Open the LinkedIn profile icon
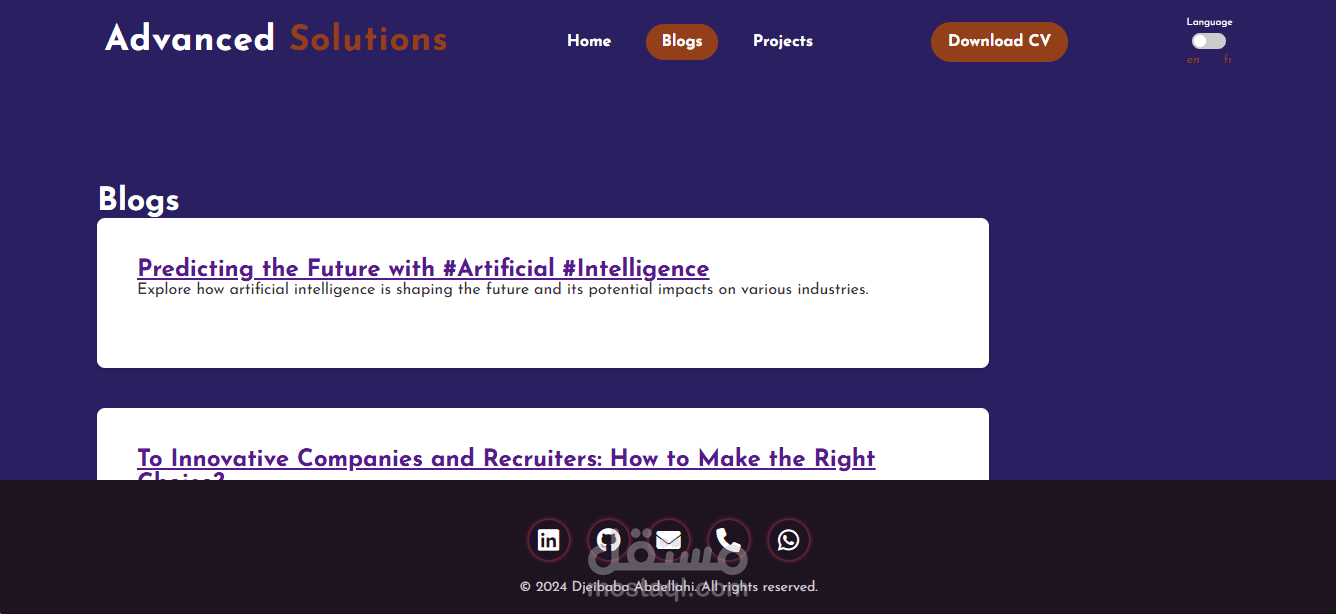The height and width of the screenshot is (614, 1336). [548, 540]
